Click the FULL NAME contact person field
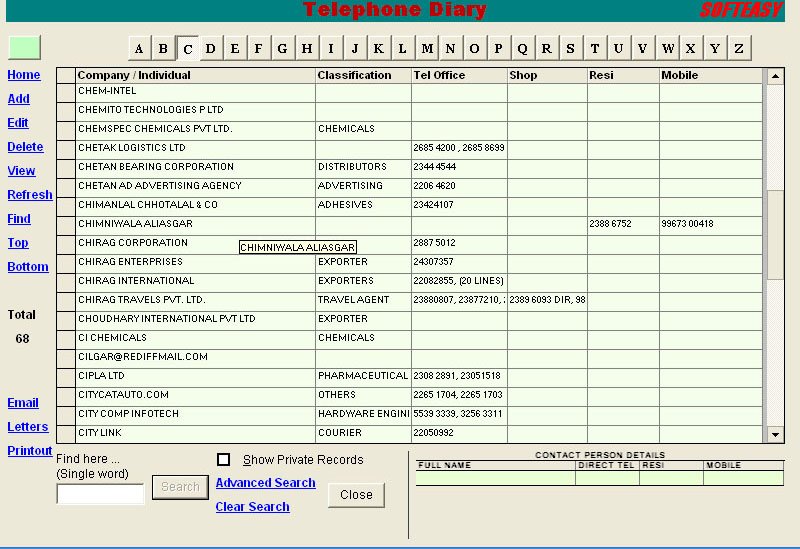The image size is (800, 549). 495,478
